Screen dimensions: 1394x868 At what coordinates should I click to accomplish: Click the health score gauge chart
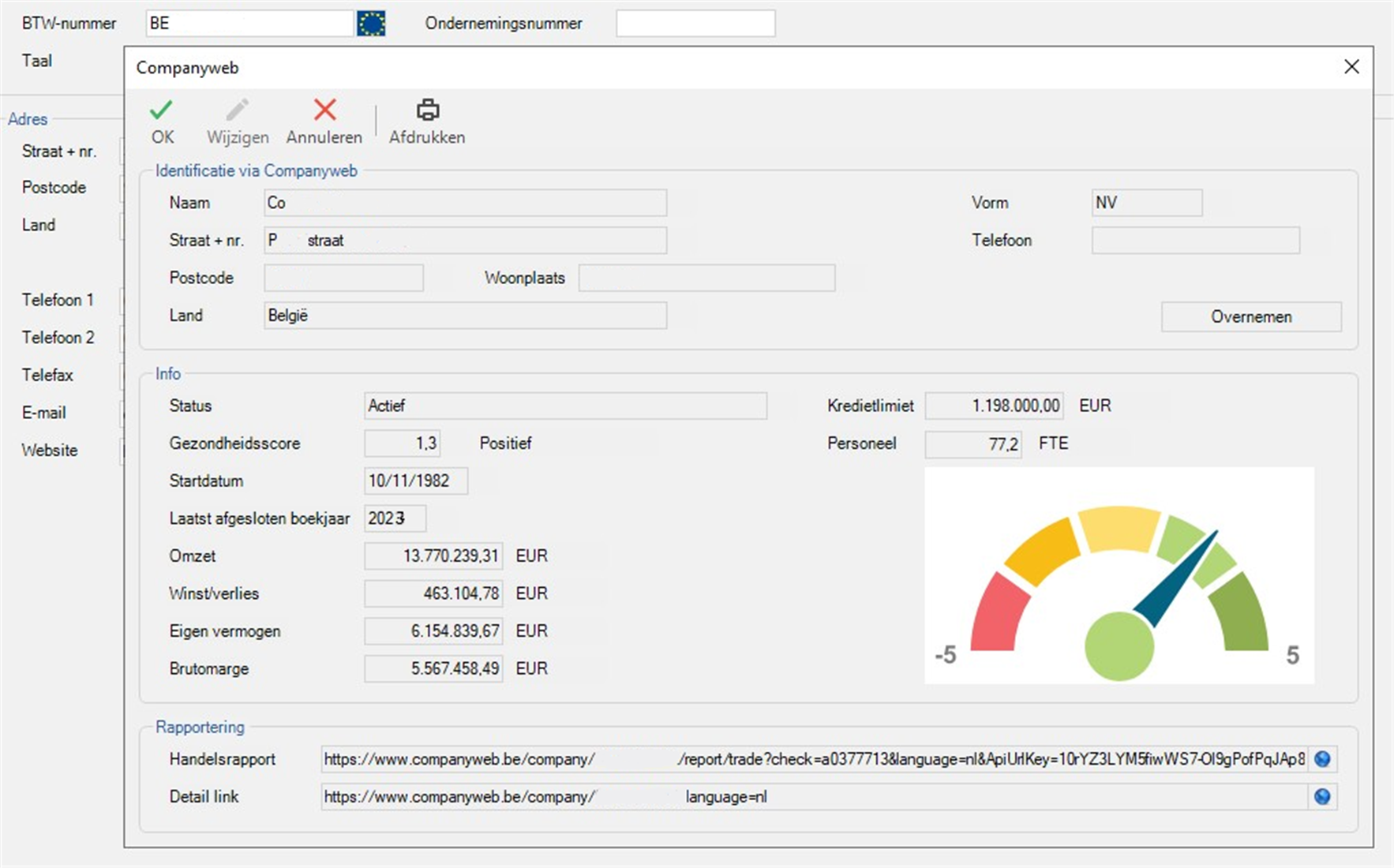1119,575
